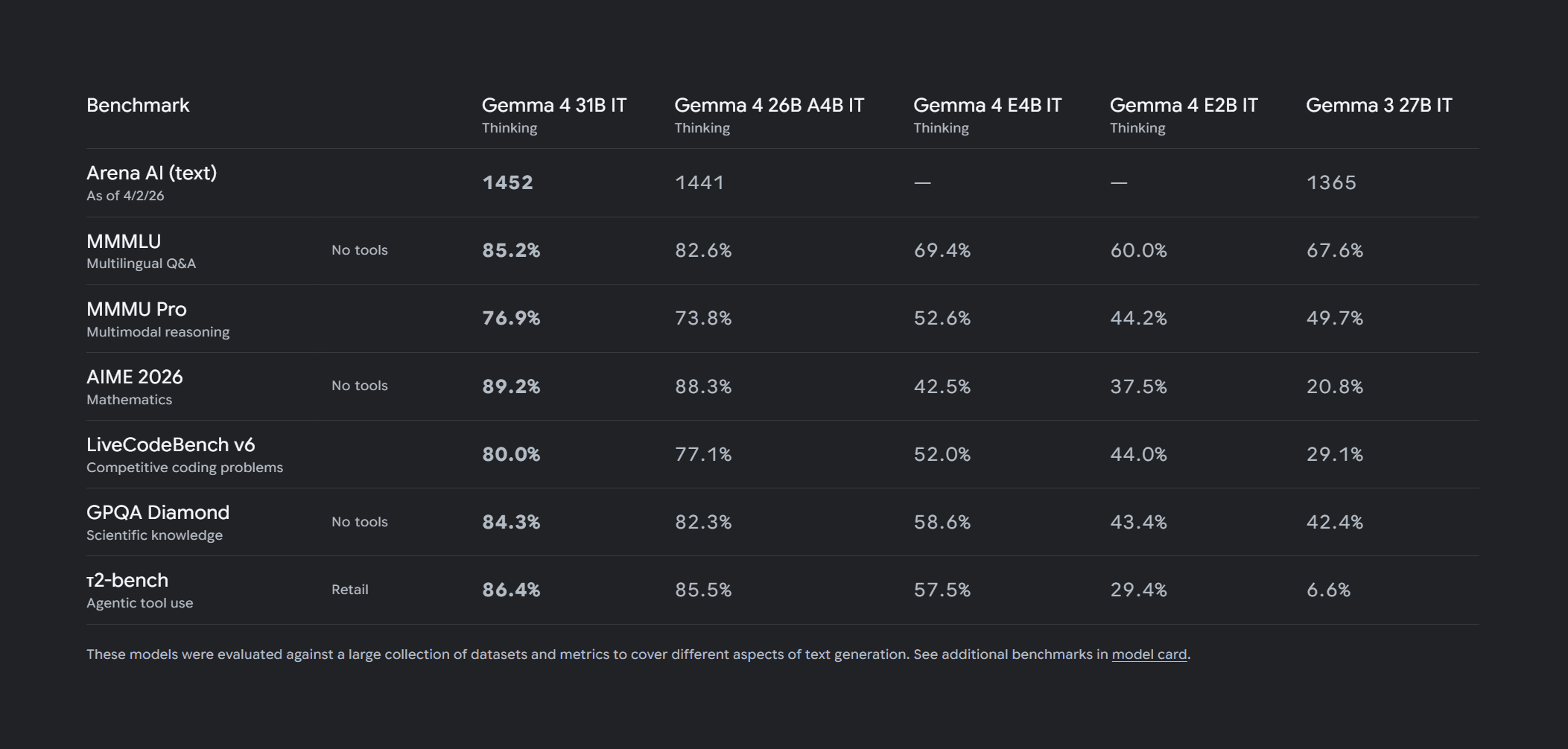Click the Gemma 4 26B A4B IT header
Screen dimensions: 1568x749
[769, 106]
